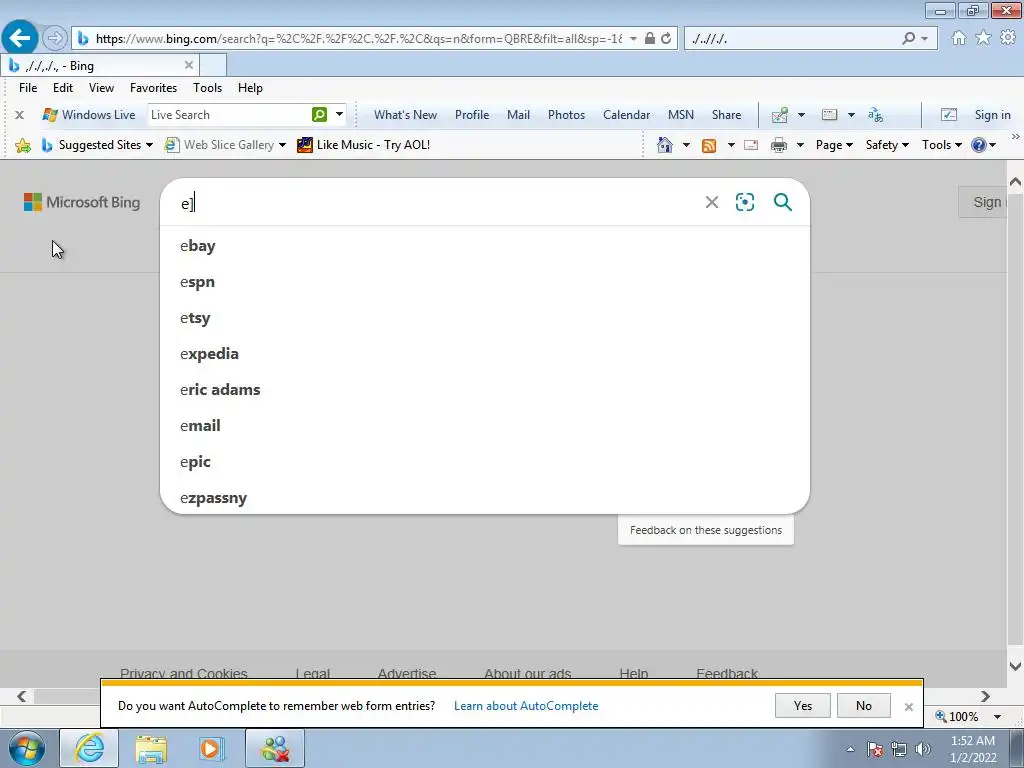Expand IE search provider dropdown arrow

[924, 39]
